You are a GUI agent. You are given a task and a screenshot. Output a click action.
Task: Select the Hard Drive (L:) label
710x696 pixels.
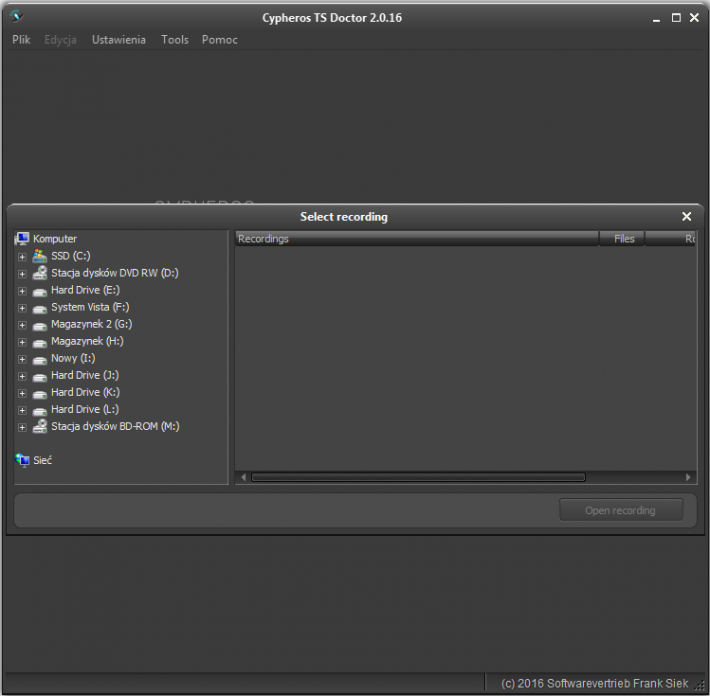tap(85, 409)
